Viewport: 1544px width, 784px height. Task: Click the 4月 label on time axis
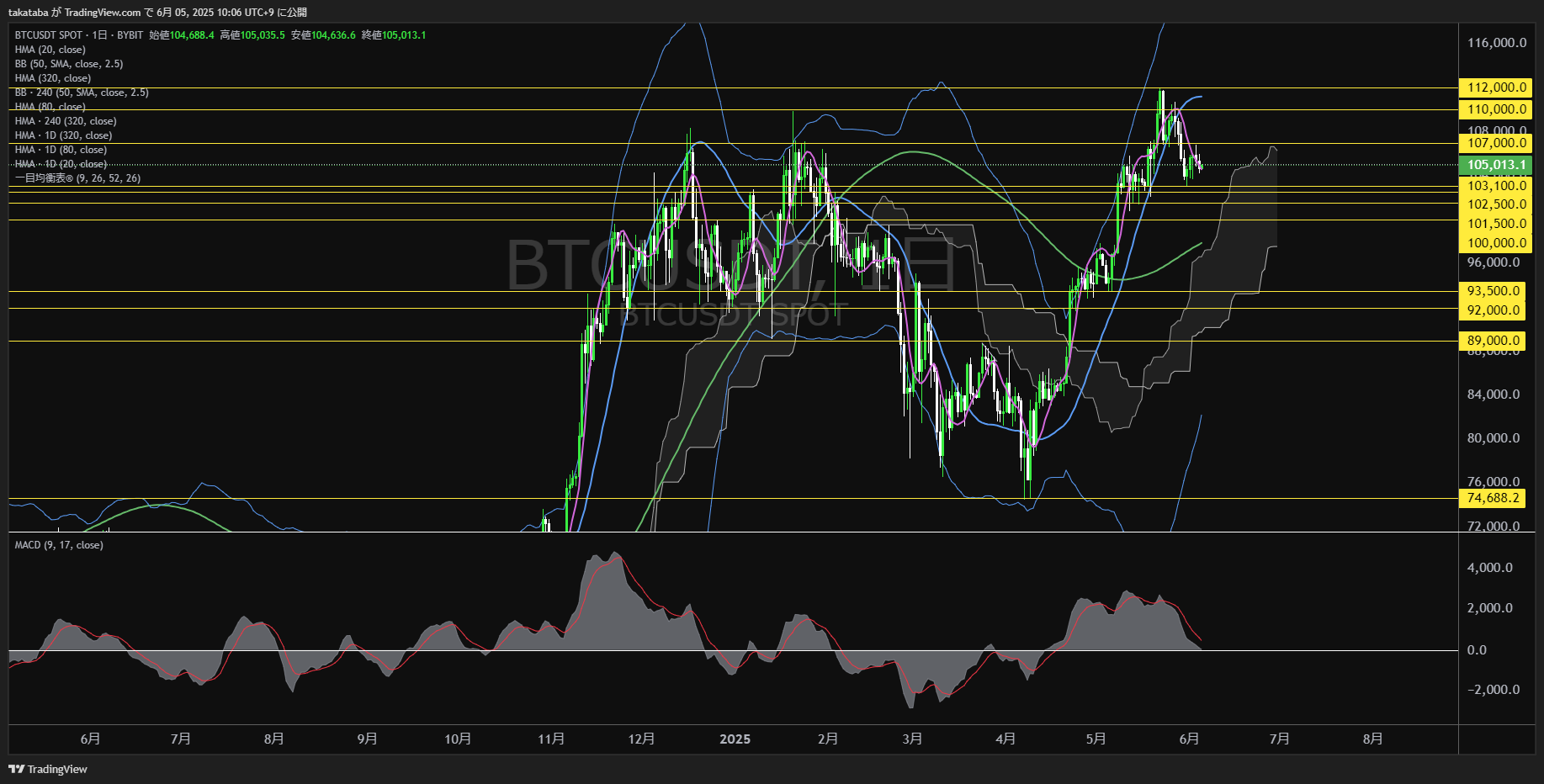point(1005,739)
